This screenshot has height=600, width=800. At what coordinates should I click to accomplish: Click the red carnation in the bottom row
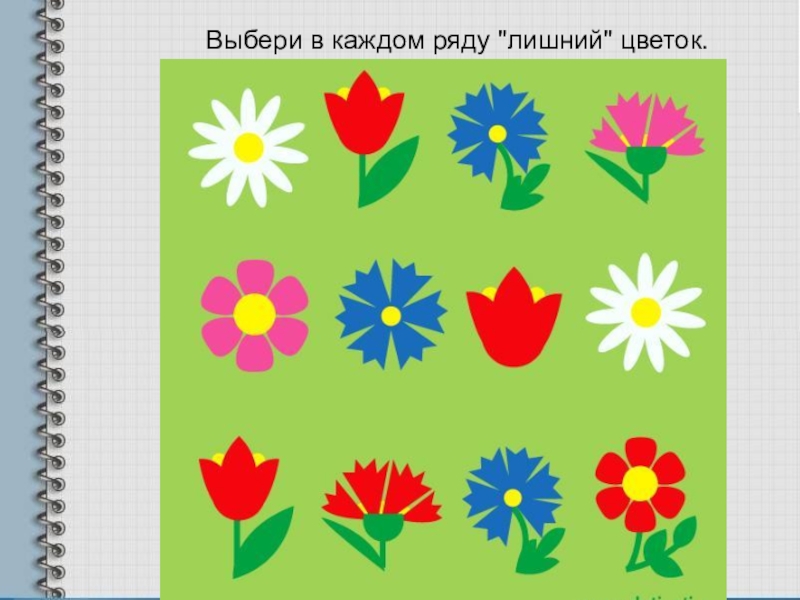coord(381,500)
